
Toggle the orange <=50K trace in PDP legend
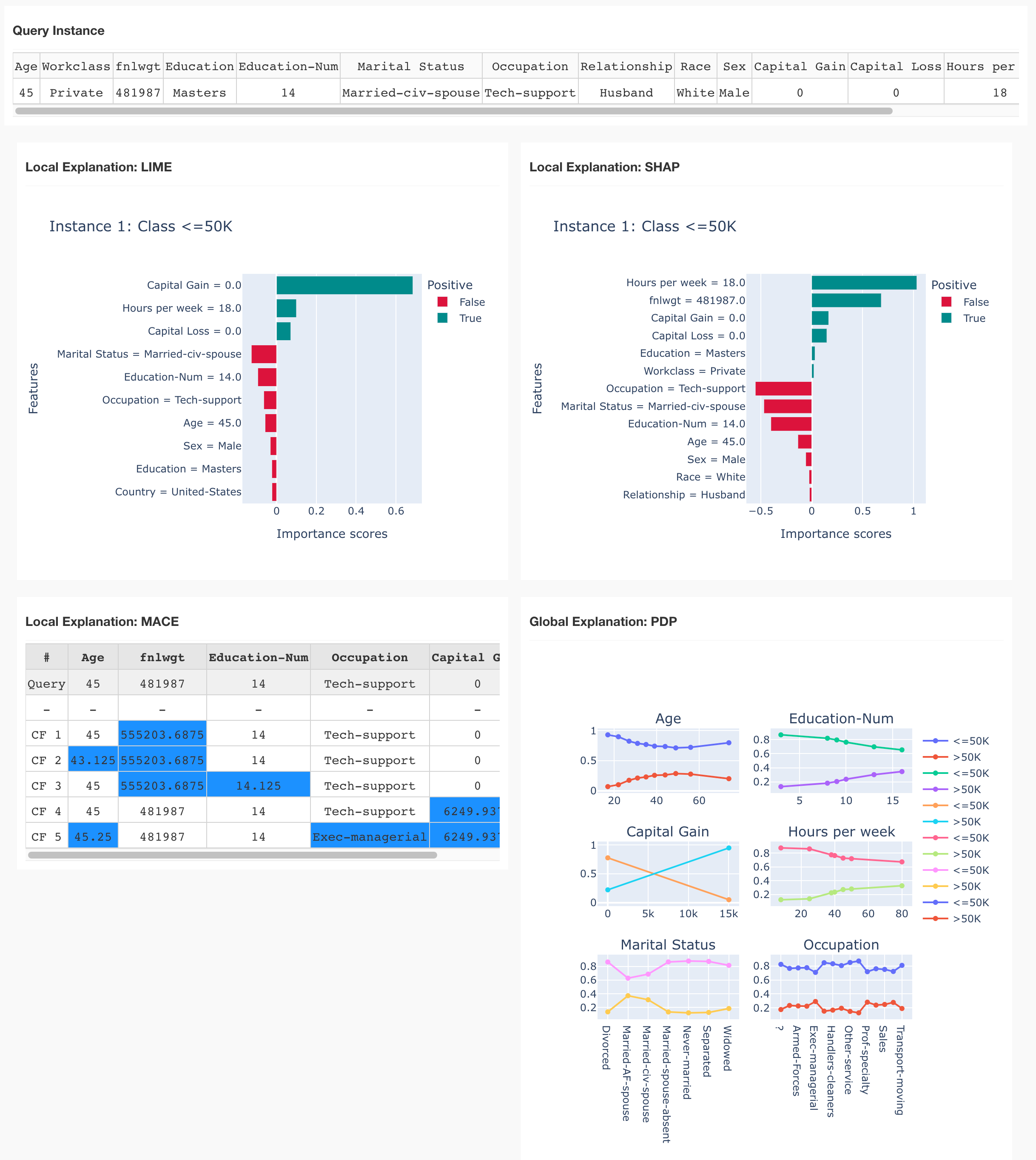click(x=956, y=805)
